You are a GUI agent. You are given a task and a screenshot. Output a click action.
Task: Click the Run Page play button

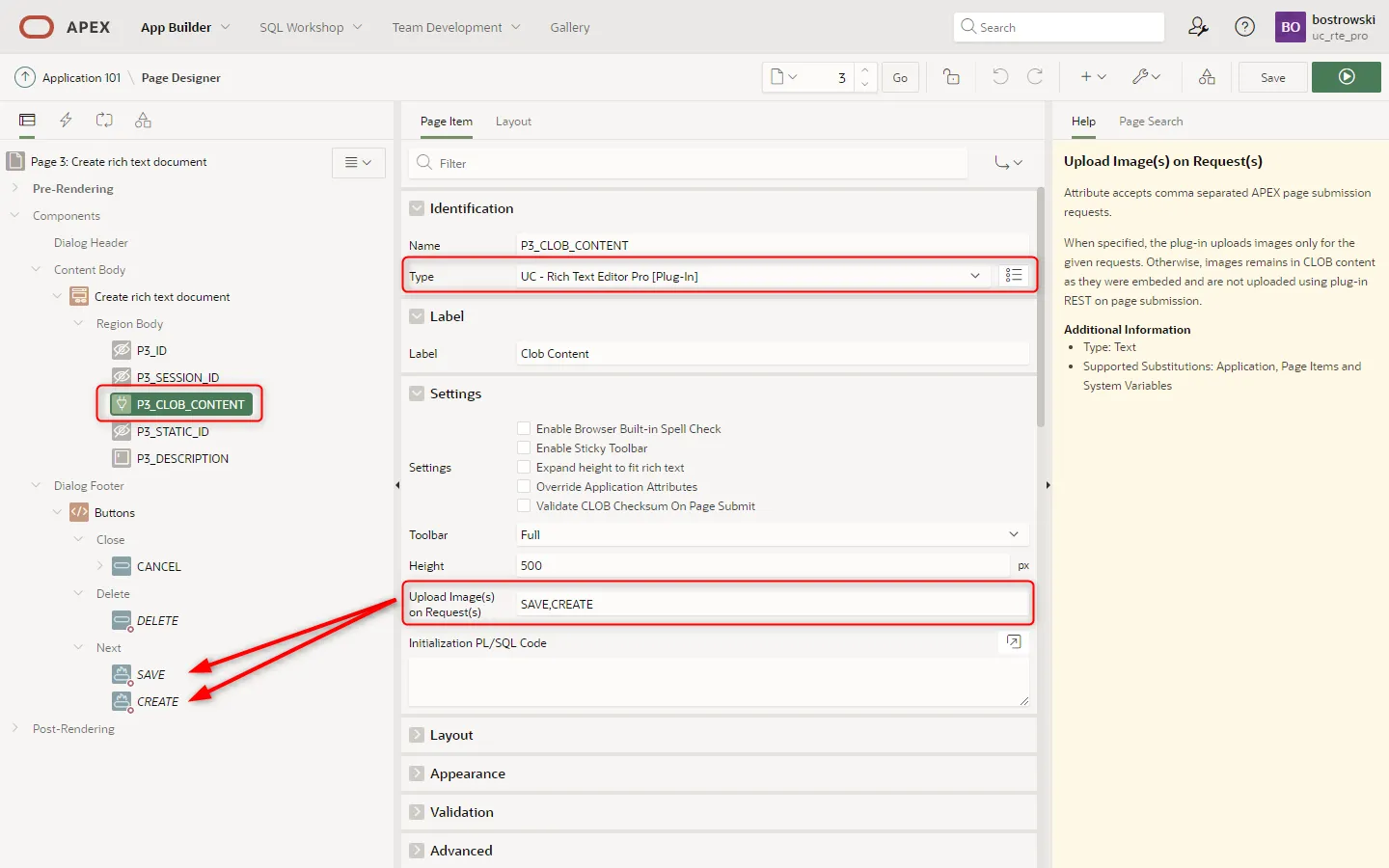pos(1346,77)
